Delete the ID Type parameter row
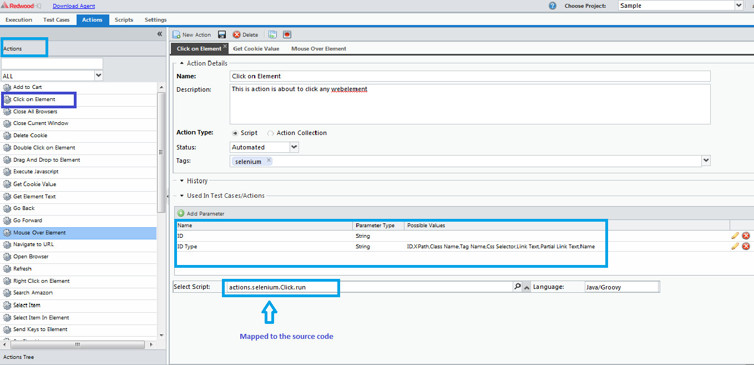The width and height of the screenshot is (754, 365). (746, 246)
